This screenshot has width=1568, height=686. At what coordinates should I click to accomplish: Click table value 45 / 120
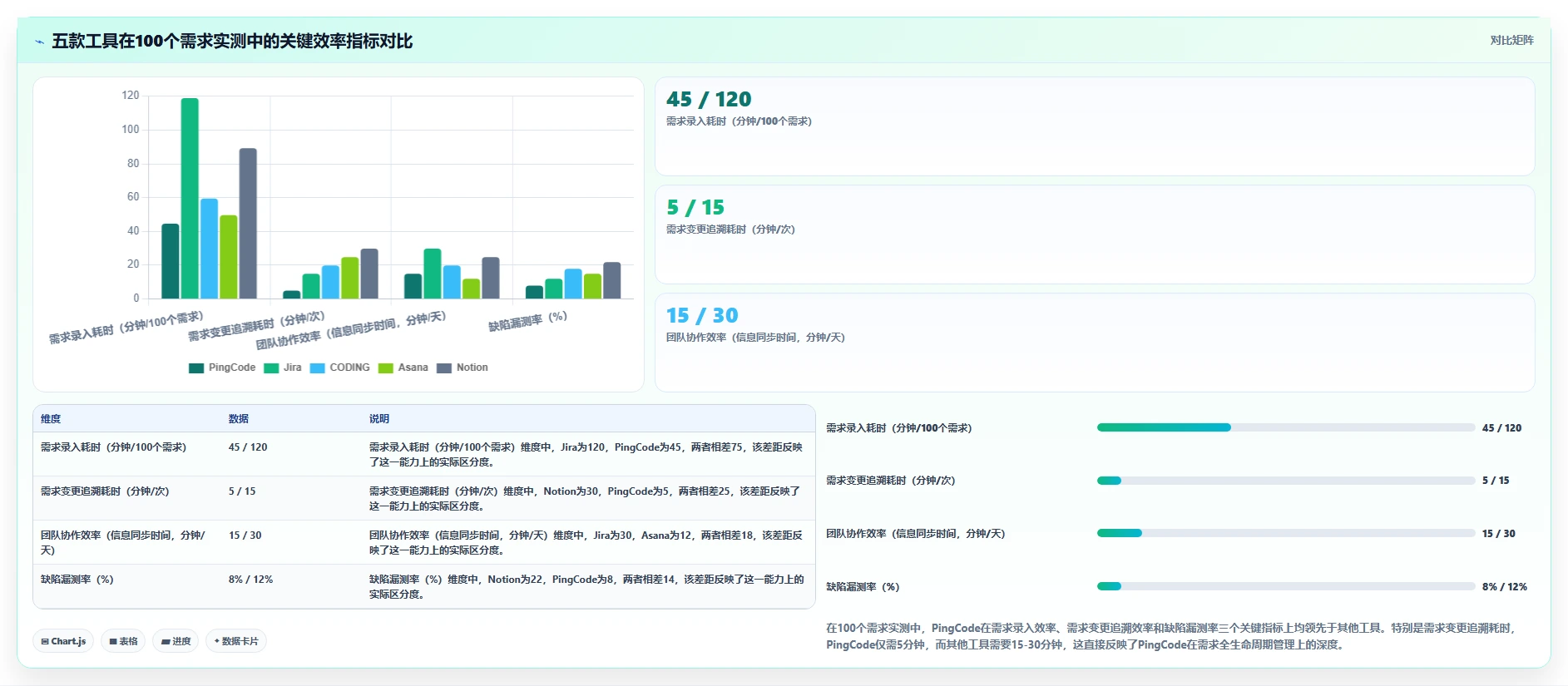coord(248,447)
